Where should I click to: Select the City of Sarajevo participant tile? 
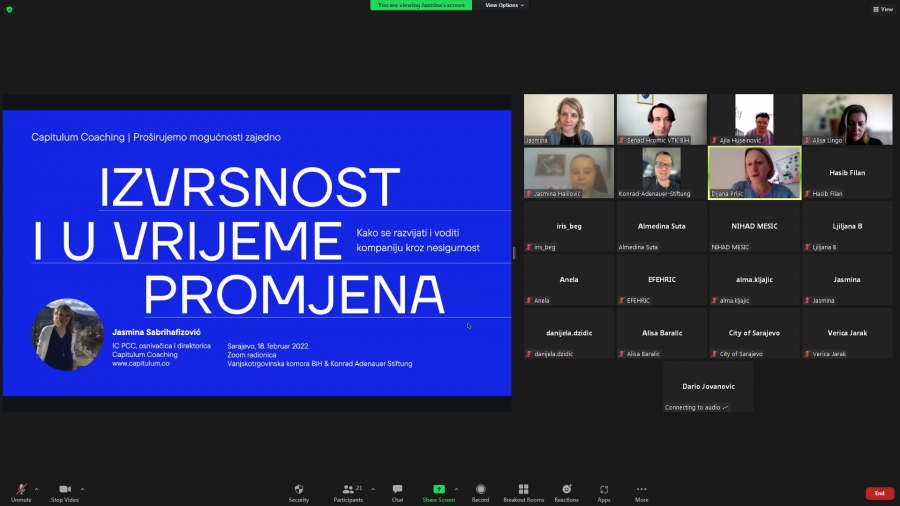click(x=754, y=333)
